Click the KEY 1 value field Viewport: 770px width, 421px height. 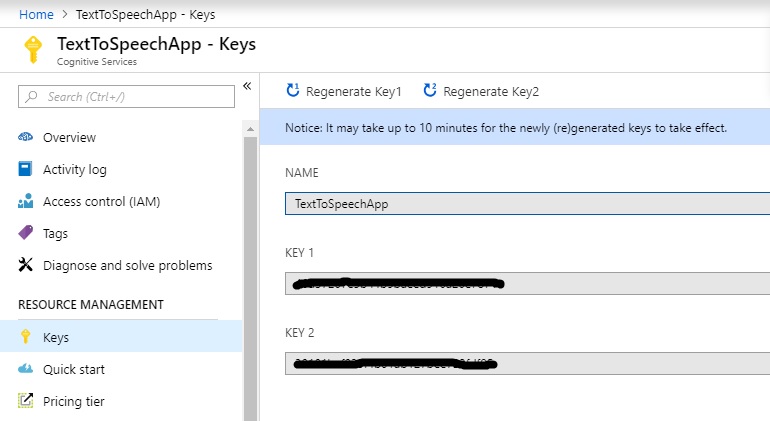point(527,283)
